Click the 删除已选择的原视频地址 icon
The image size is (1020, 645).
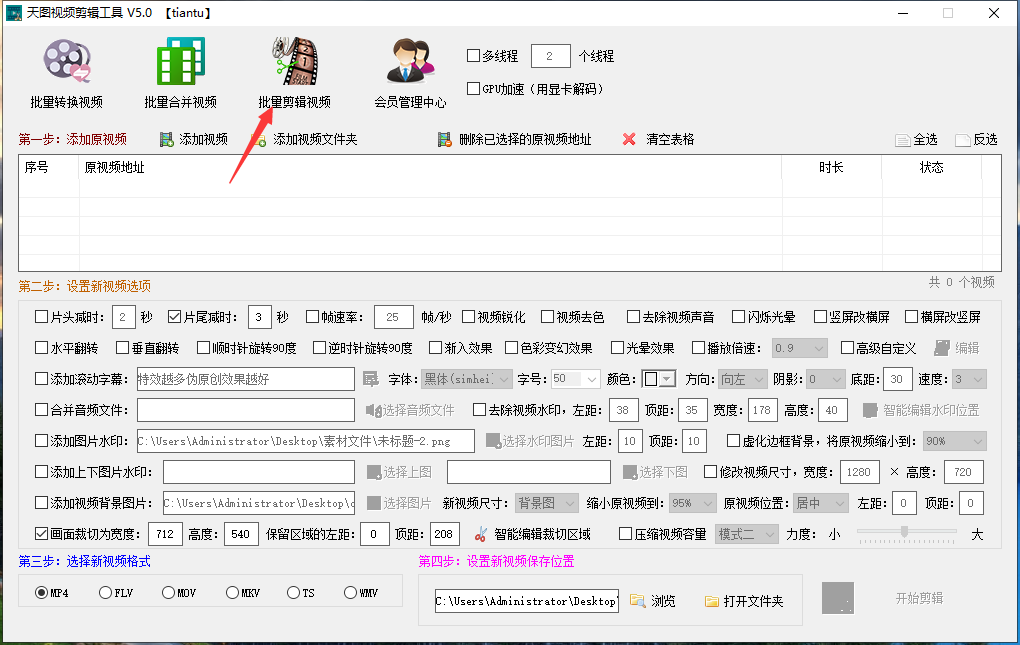coord(444,139)
